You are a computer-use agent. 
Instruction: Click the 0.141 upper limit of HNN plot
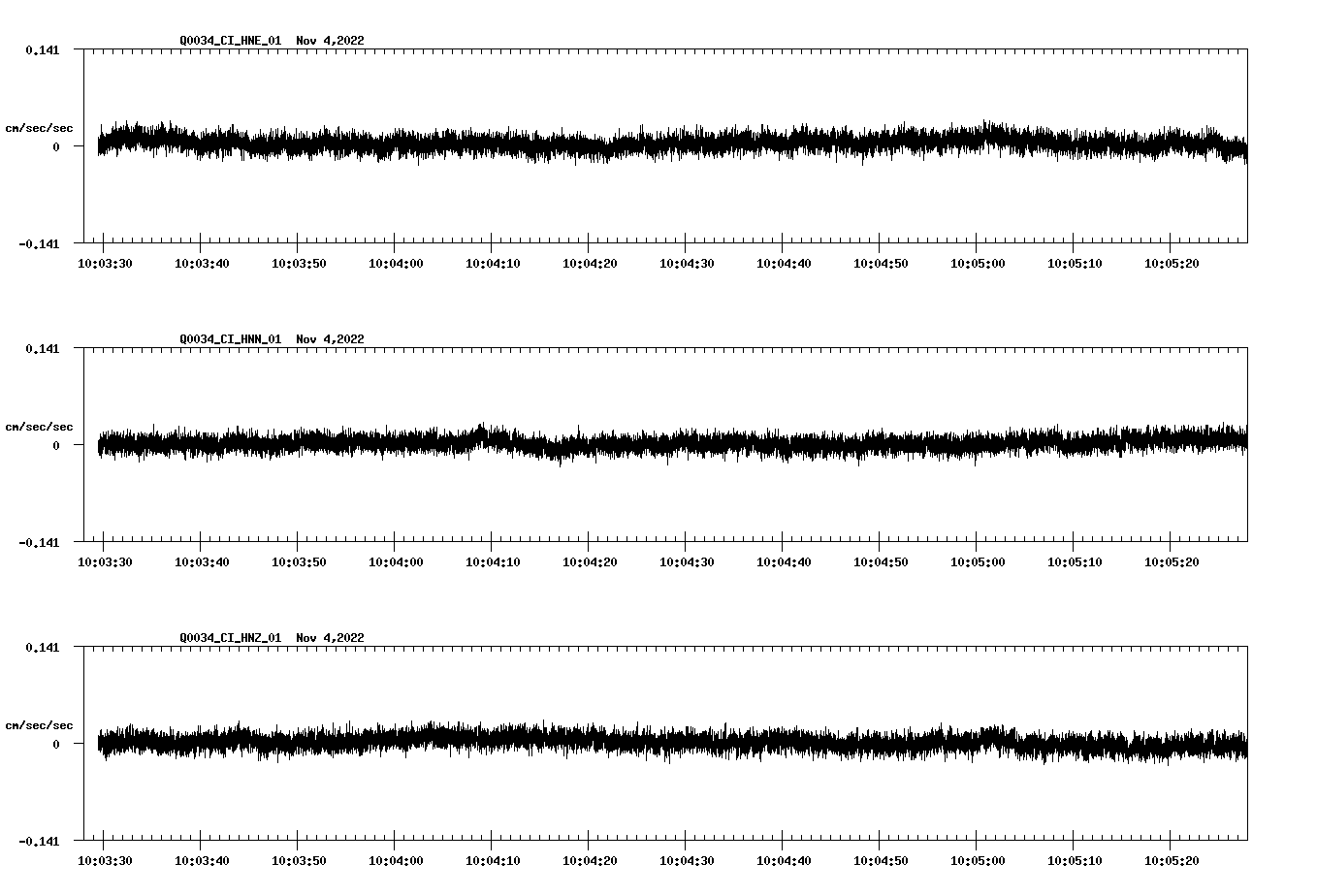tap(42, 348)
